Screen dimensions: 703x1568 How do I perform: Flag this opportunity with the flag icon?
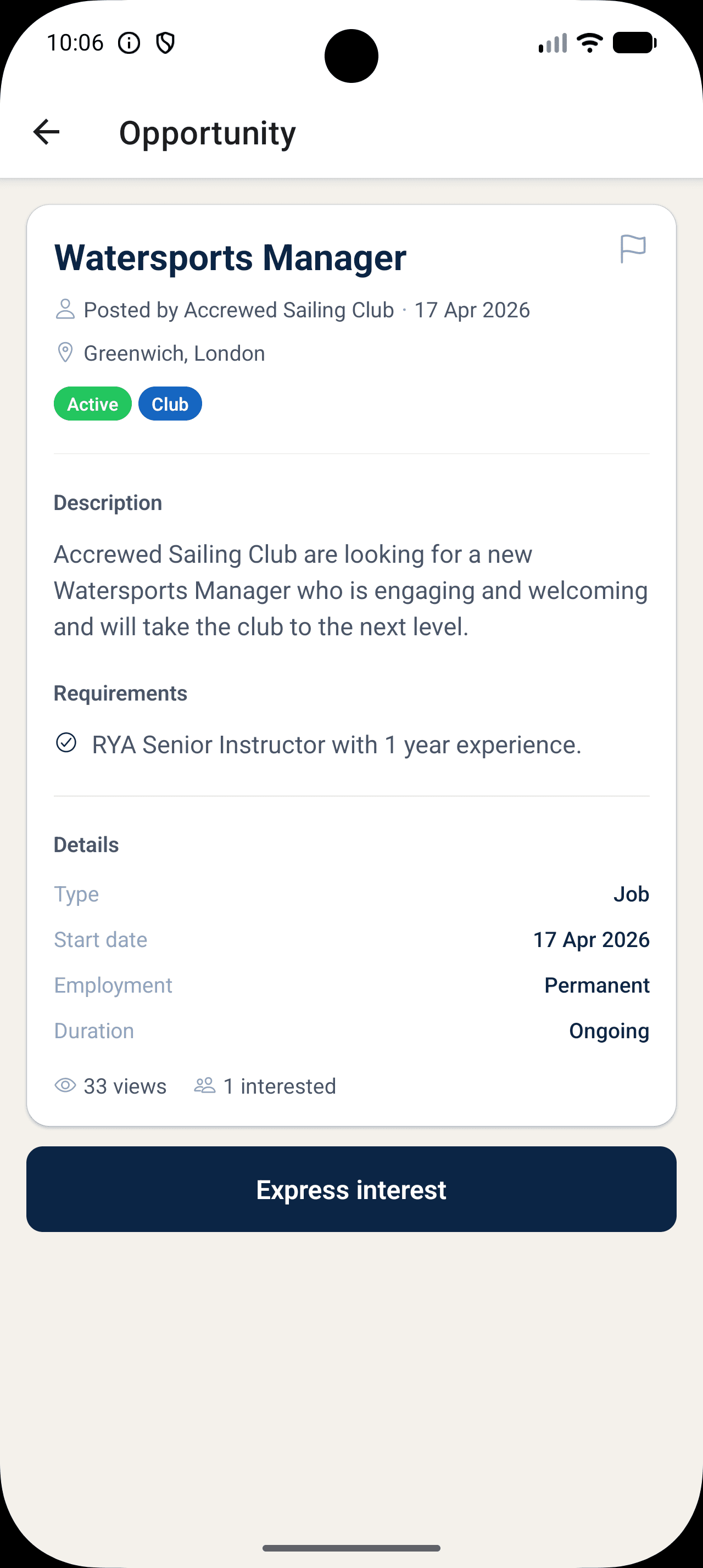click(x=632, y=249)
